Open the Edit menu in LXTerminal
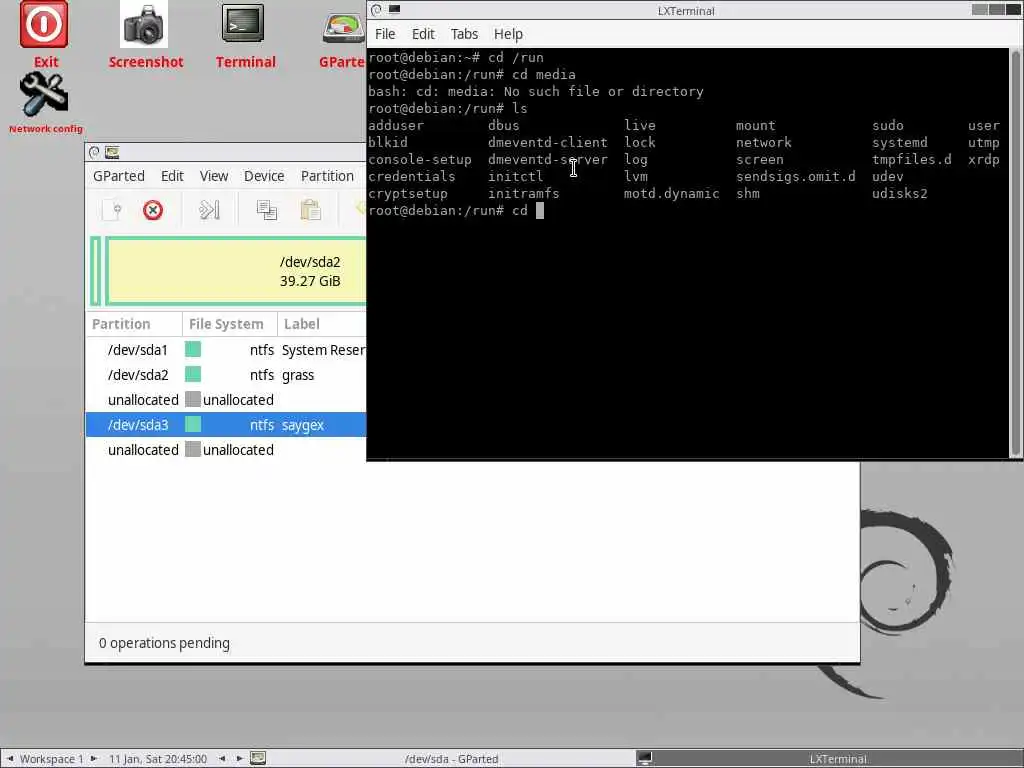The width and height of the screenshot is (1024, 768). [x=423, y=34]
